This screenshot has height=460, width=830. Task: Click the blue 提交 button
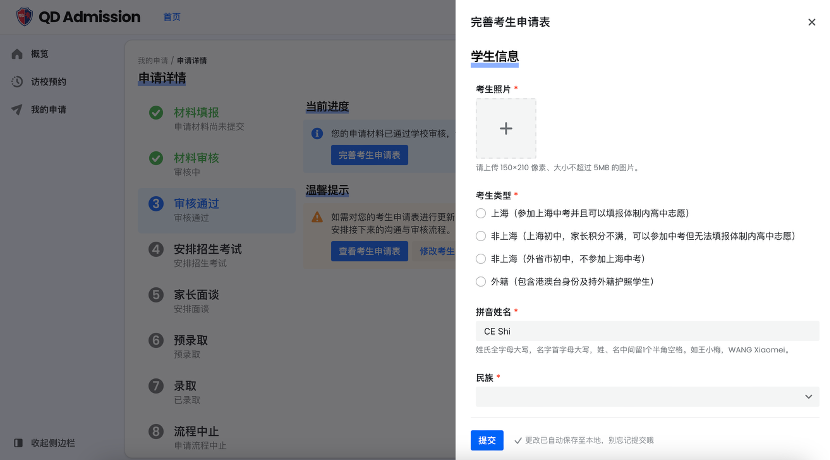[487, 440]
